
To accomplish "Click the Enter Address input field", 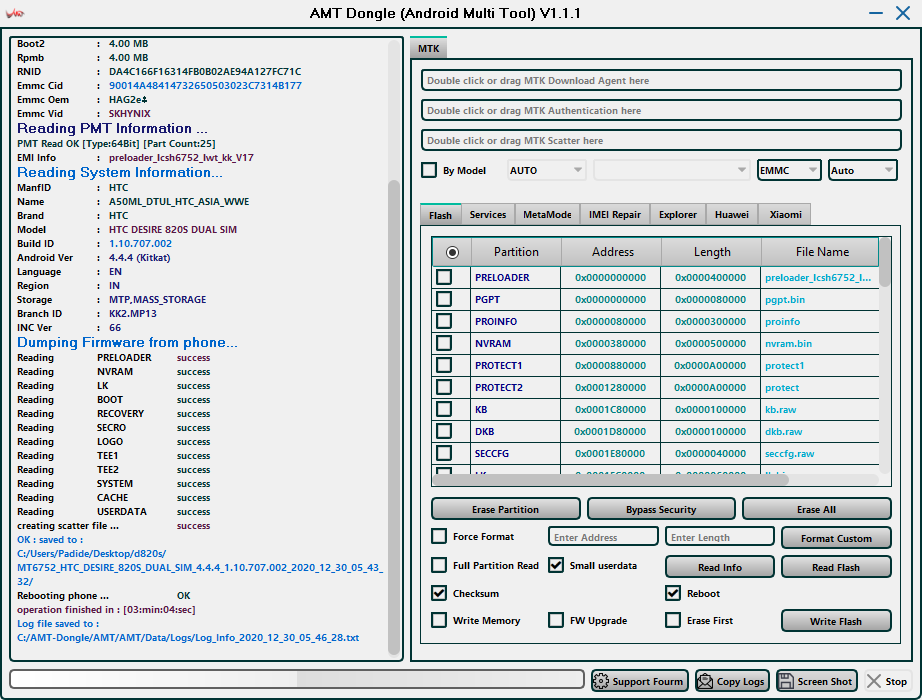I will 603,537.
